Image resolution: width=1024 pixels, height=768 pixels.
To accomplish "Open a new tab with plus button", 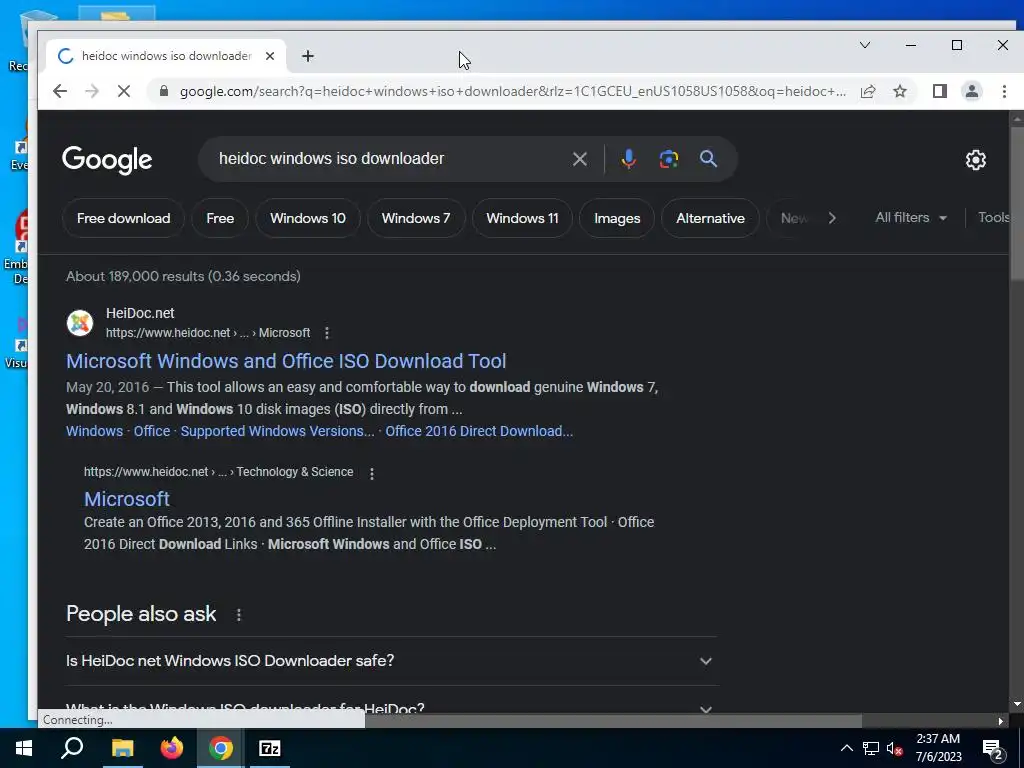I will coord(308,56).
